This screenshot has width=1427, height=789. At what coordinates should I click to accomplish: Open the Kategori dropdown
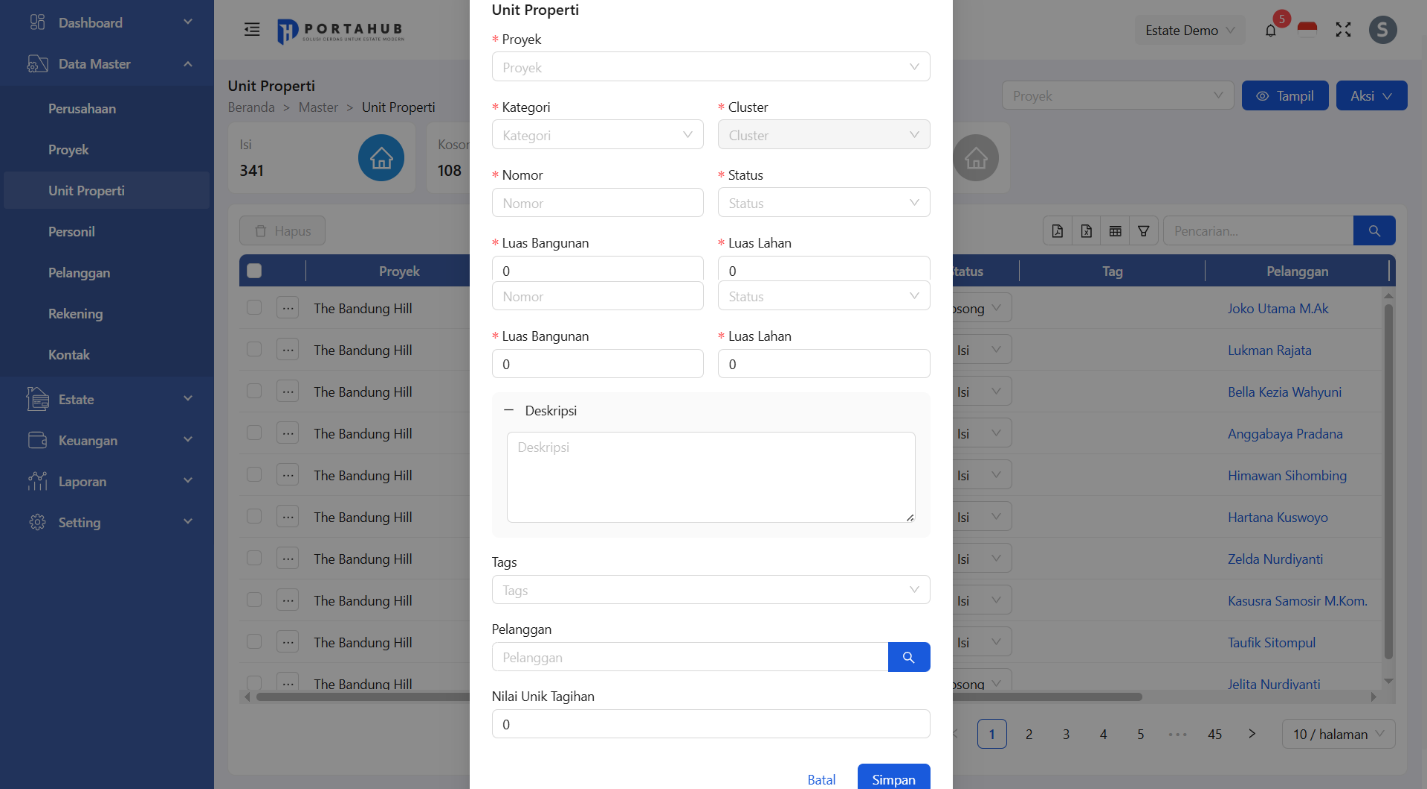point(597,135)
